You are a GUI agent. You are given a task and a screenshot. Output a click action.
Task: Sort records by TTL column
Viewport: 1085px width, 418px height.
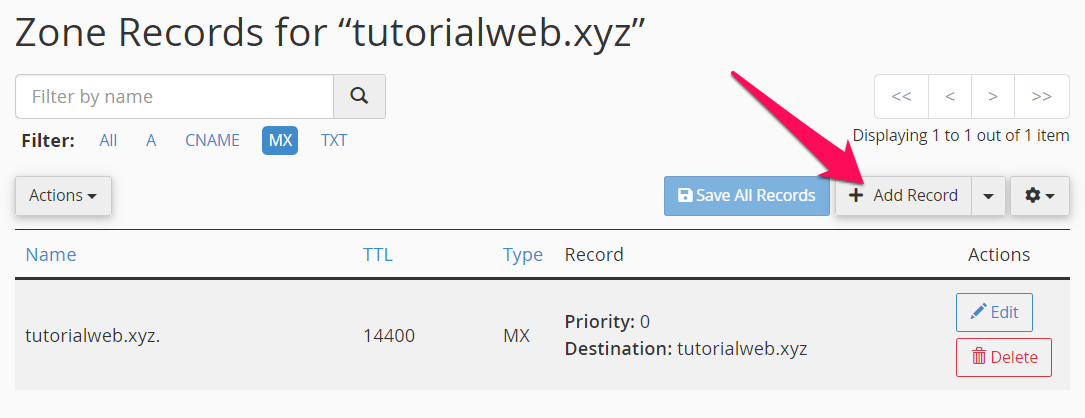point(378,255)
